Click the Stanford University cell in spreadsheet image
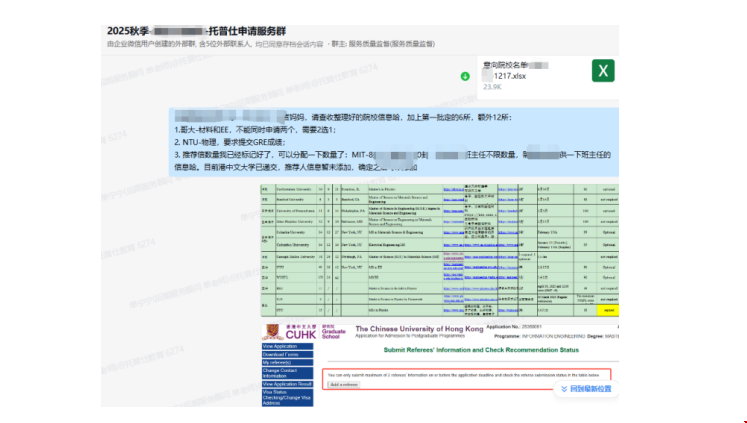747x423 pixels. click(296, 200)
